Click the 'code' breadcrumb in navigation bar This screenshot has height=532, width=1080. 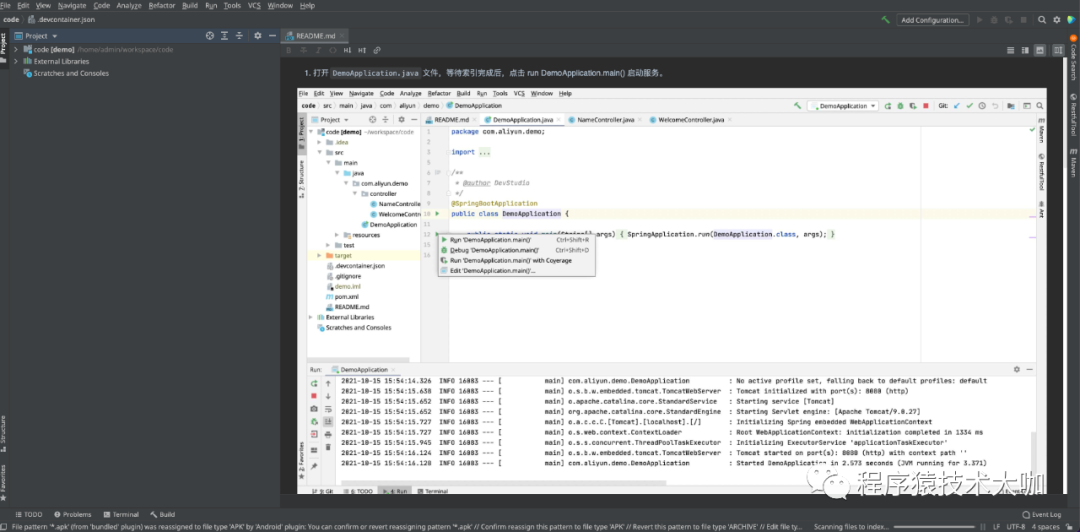(11, 19)
